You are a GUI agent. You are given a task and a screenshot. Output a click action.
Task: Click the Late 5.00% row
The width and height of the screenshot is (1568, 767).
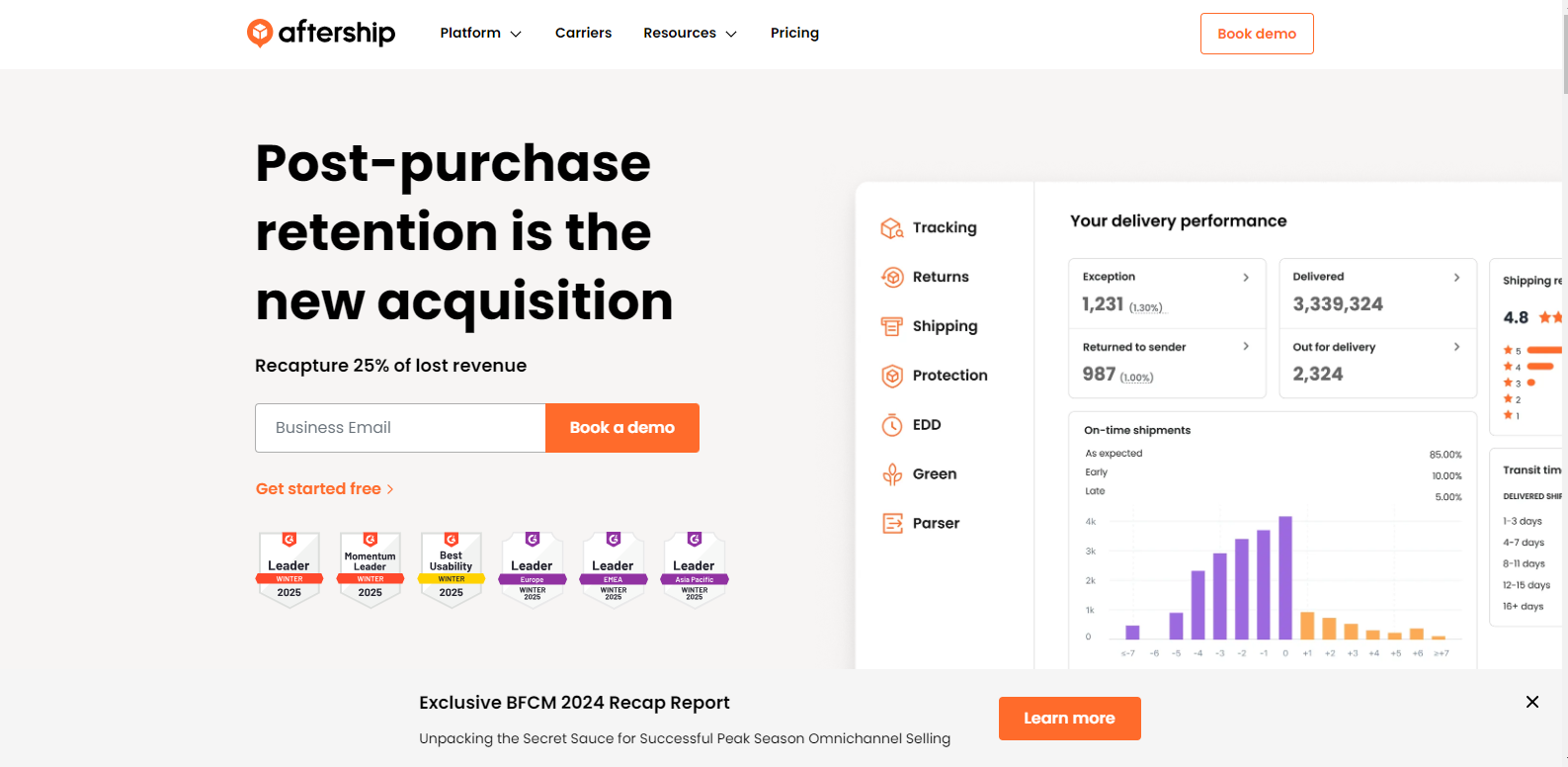[x=1274, y=493]
